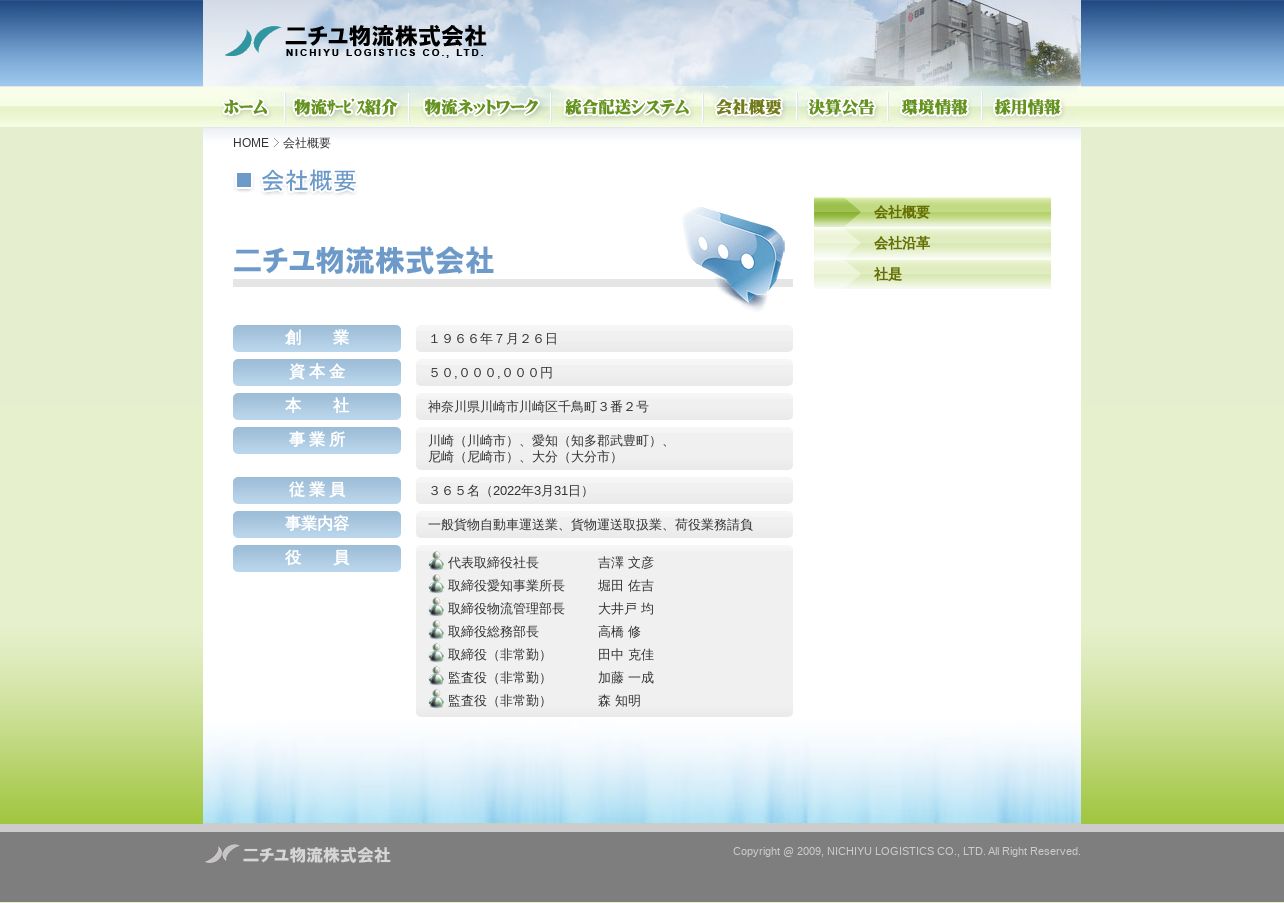
Task: Open the ホーム navigation menu item
Action: click(245, 107)
